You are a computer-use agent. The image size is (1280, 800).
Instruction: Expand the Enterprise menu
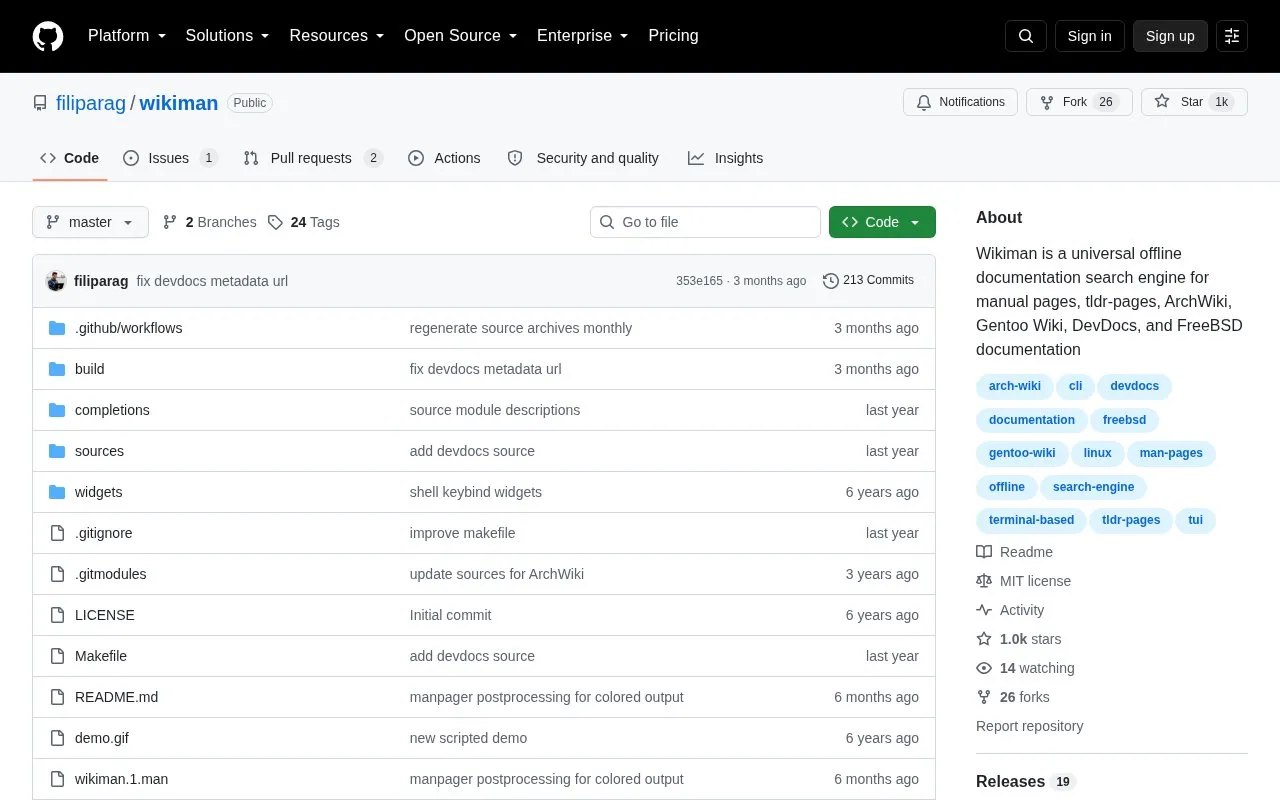tap(582, 36)
